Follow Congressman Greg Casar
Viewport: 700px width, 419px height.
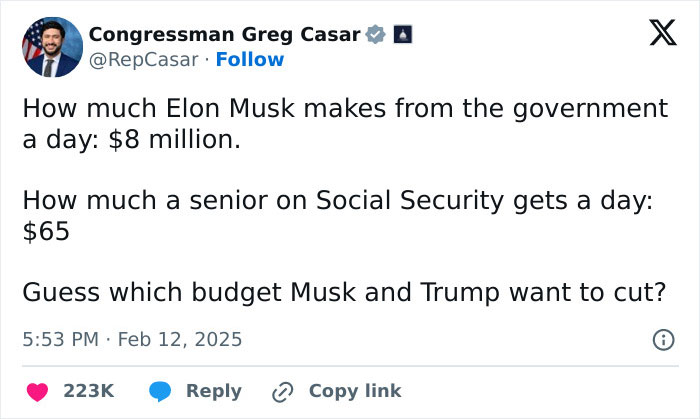coord(252,60)
